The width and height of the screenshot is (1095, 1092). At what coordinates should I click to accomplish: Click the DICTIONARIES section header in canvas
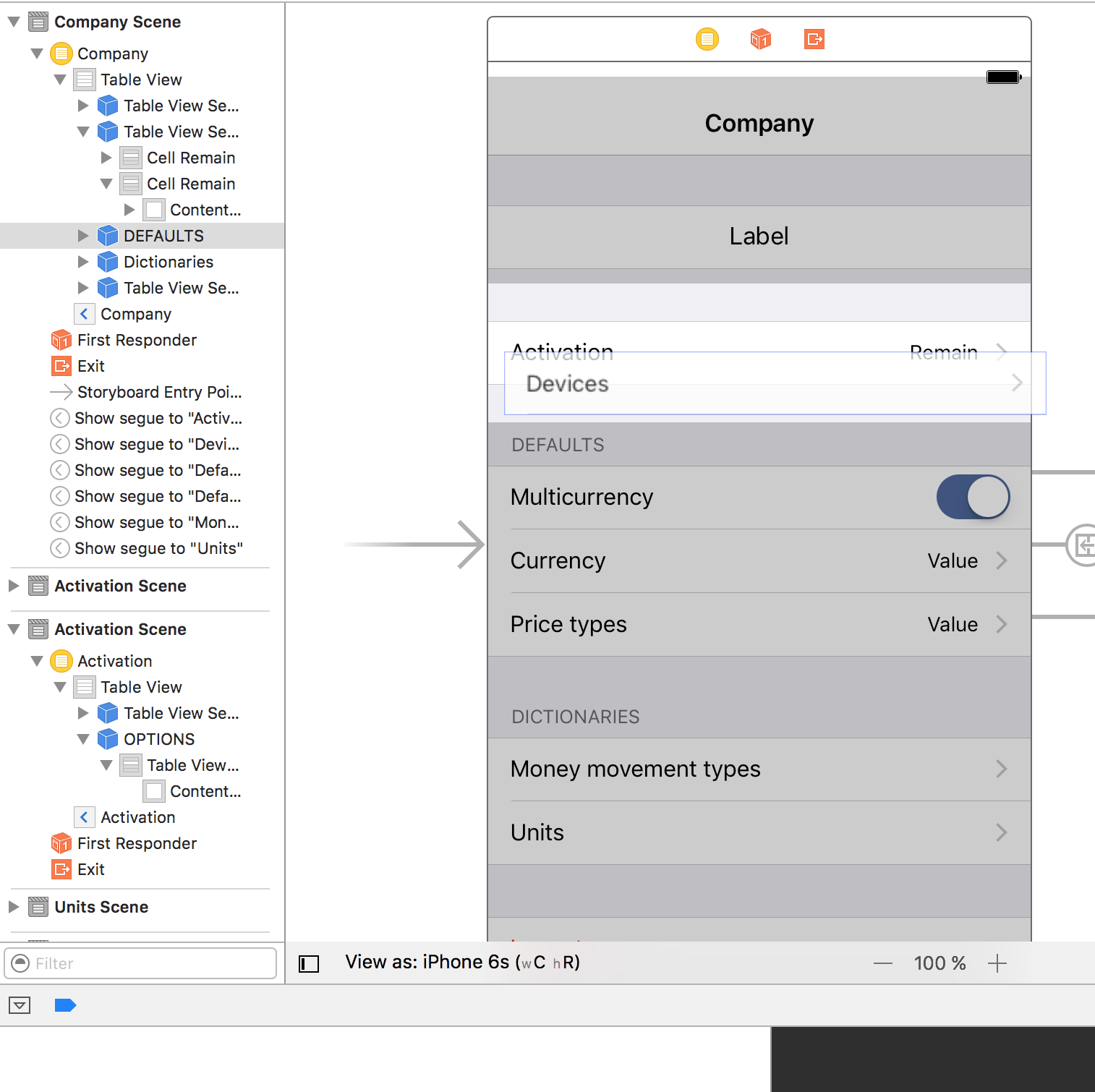point(575,717)
